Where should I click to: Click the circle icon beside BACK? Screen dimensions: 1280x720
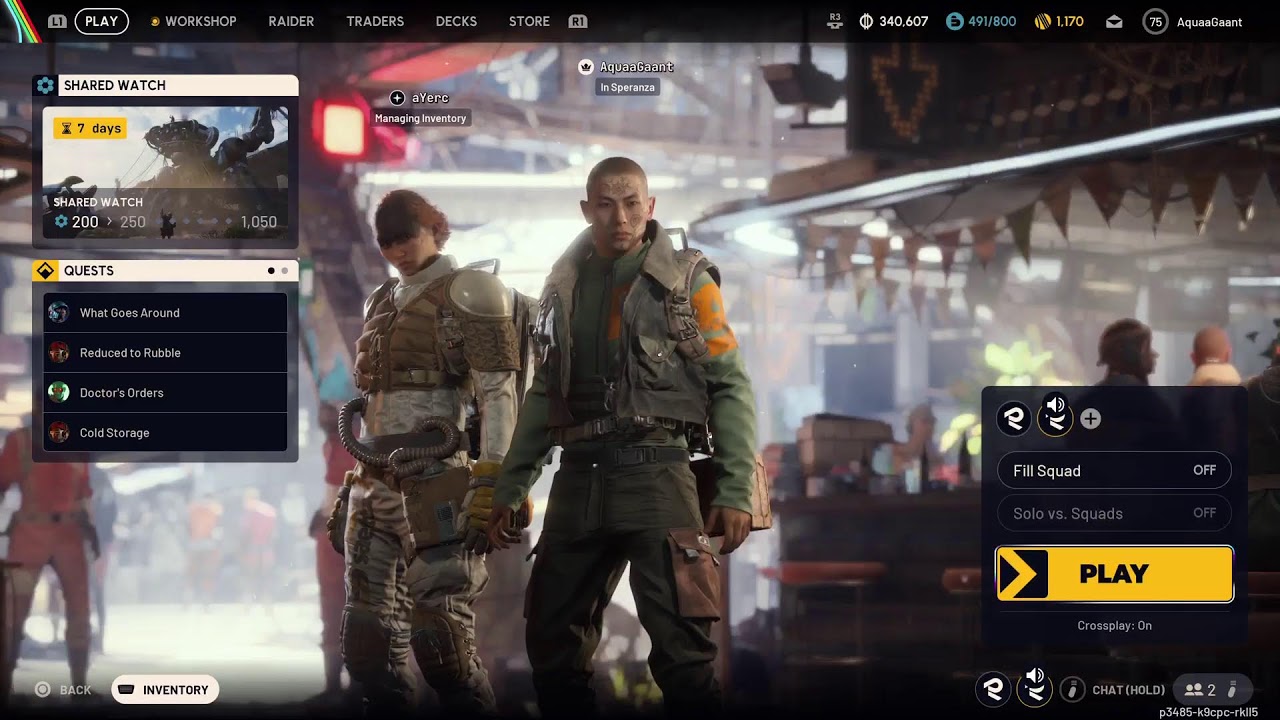[42, 690]
